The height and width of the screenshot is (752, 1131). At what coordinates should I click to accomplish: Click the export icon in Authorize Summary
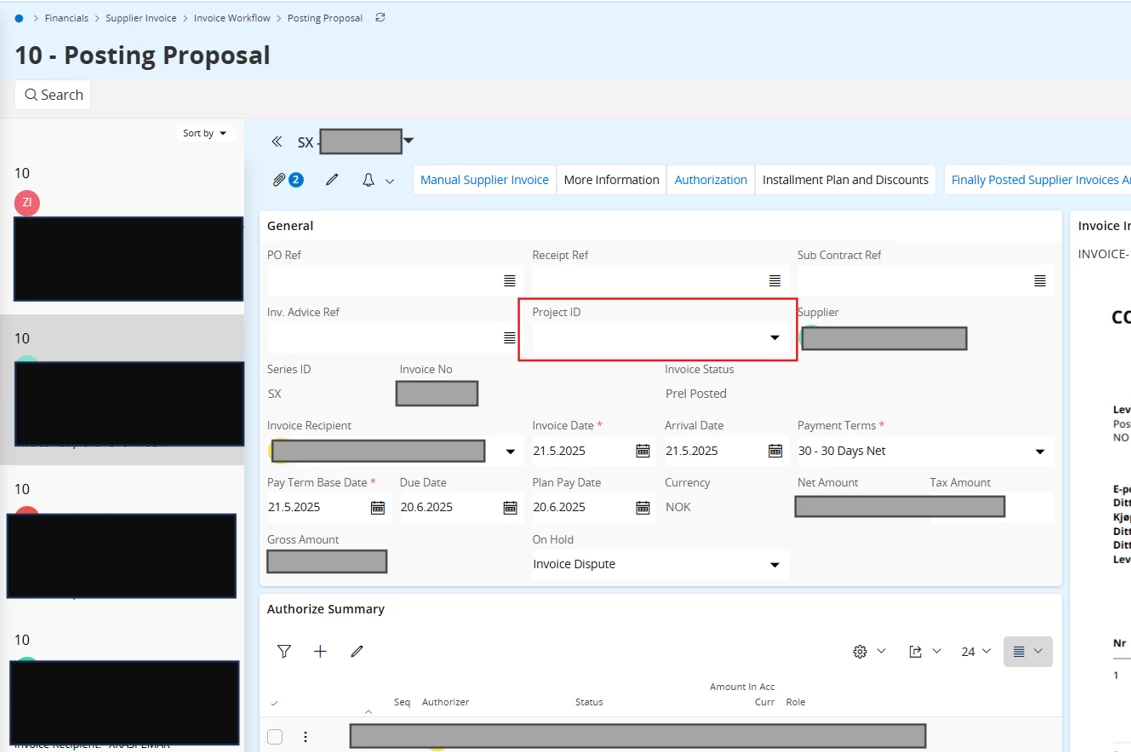(915, 652)
